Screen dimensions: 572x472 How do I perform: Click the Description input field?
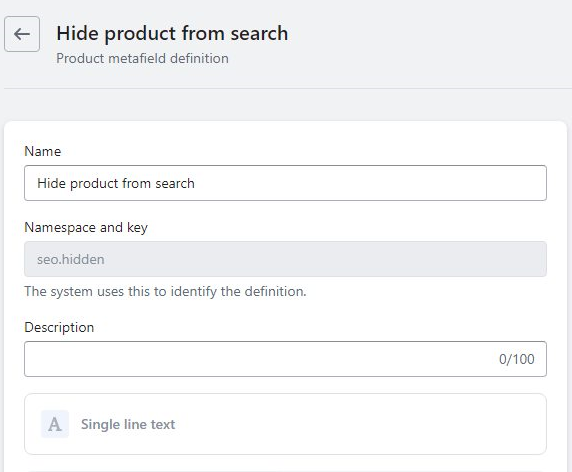[285, 359]
